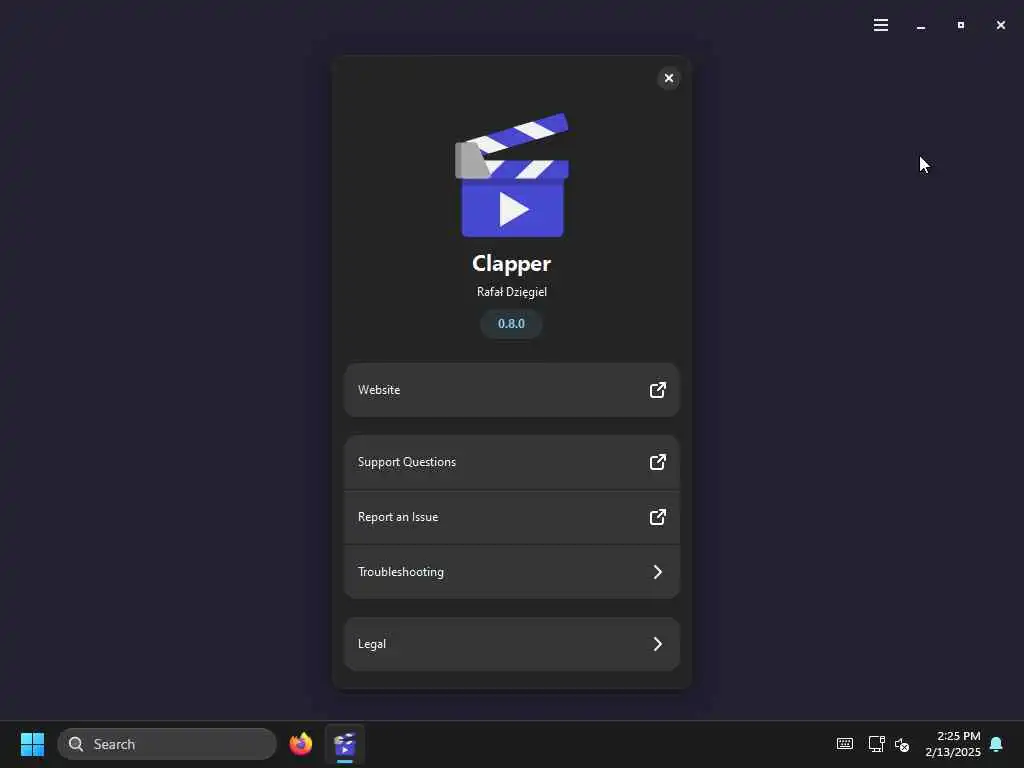Open the Website link row
The height and width of the screenshot is (768, 1024).
(x=511, y=390)
